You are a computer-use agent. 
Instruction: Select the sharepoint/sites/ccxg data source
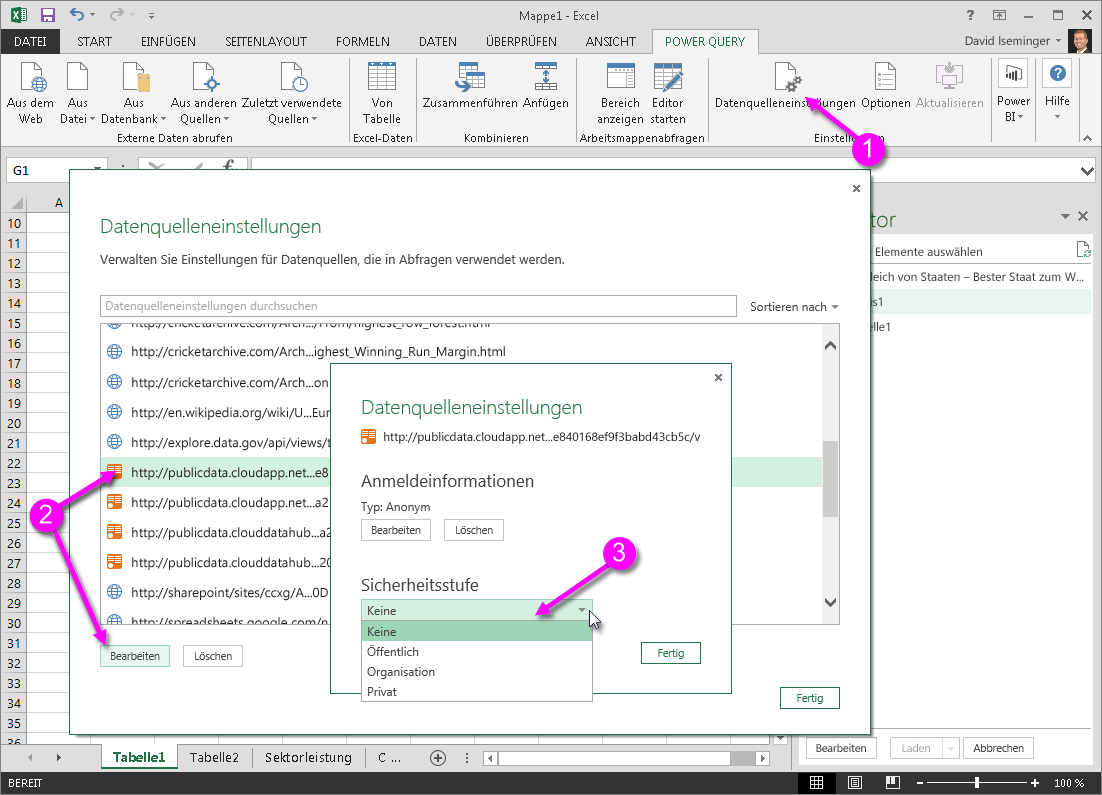tap(216, 593)
